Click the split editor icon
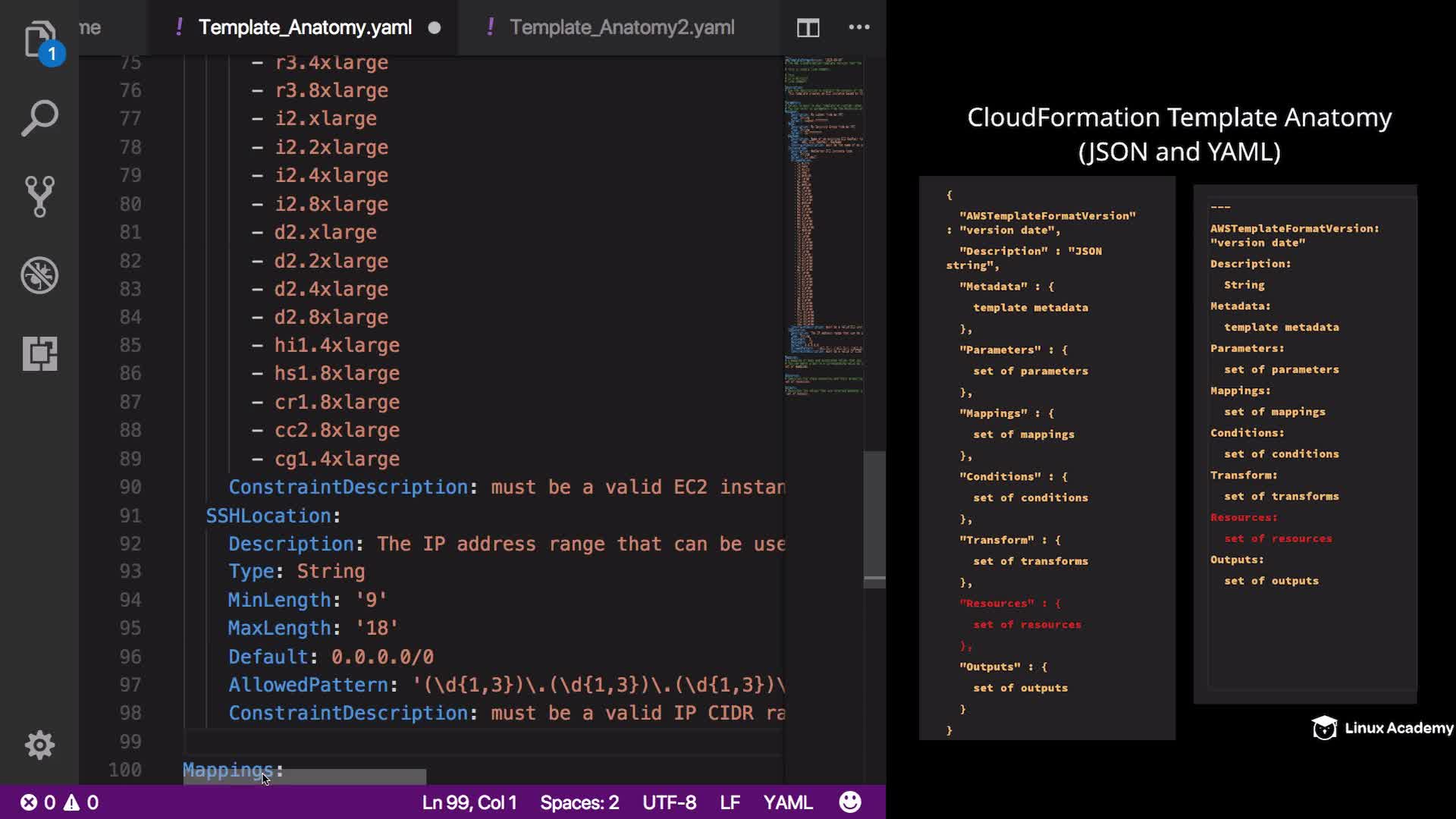Image resolution: width=1456 pixels, height=819 pixels. click(x=808, y=28)
